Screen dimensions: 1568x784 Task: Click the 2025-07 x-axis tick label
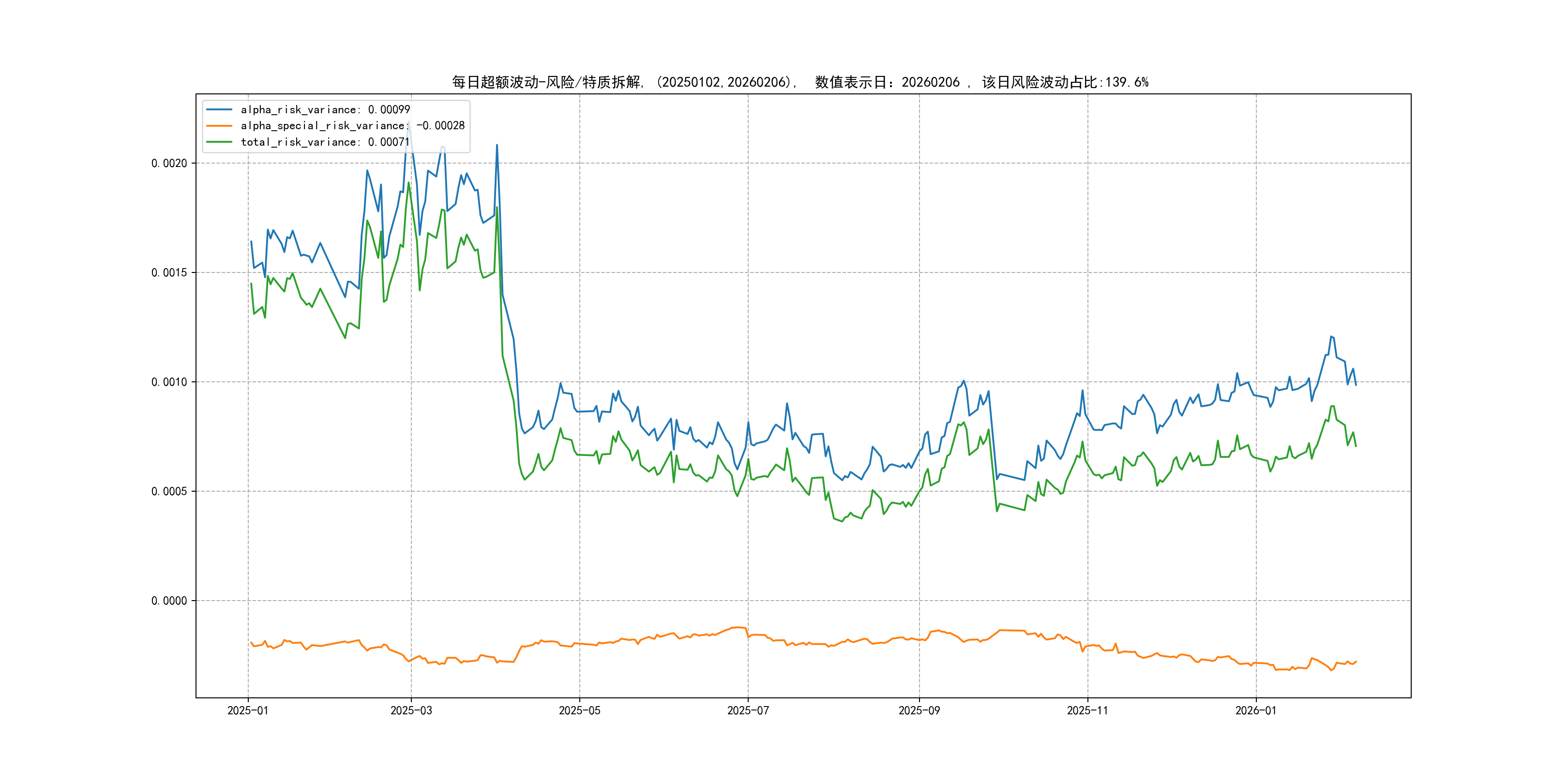[748, 710]
